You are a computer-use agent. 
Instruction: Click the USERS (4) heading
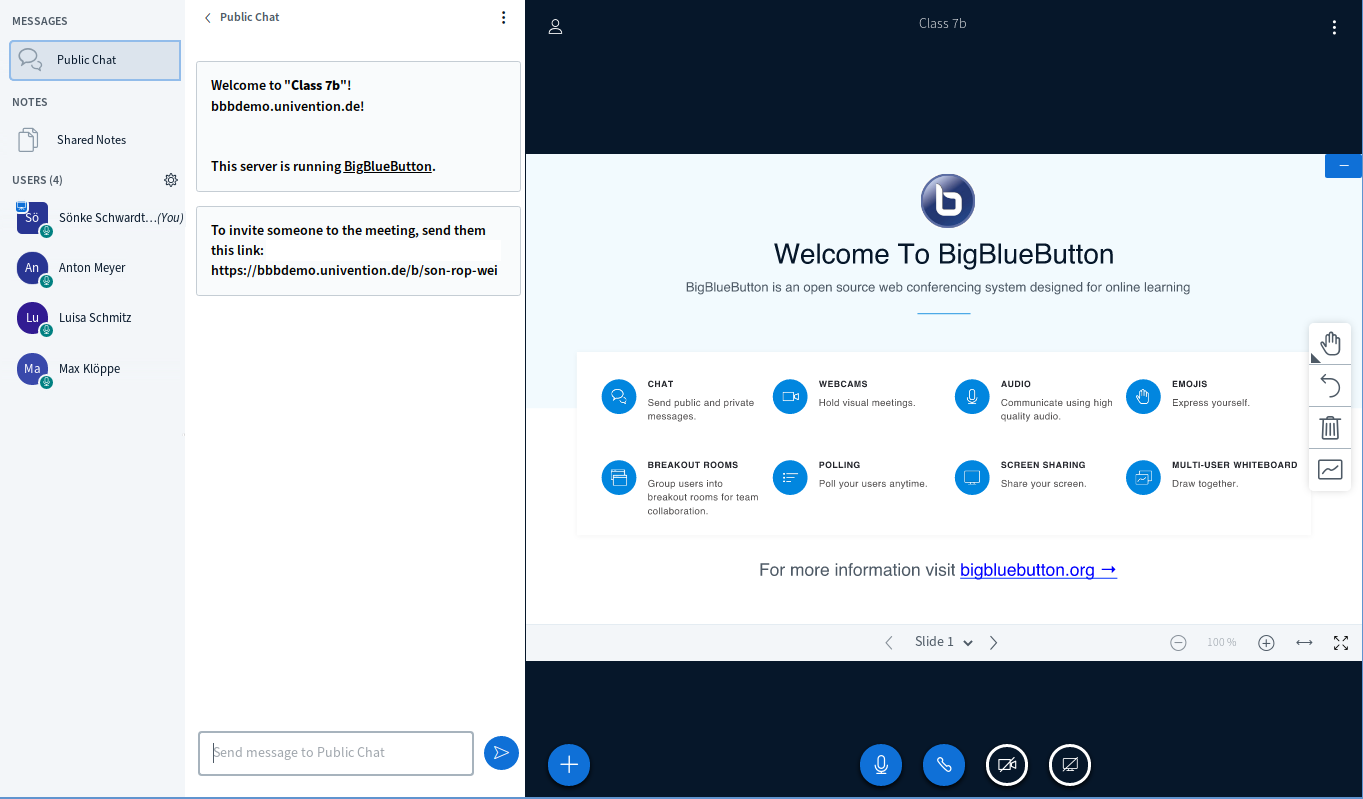(37, 180)
